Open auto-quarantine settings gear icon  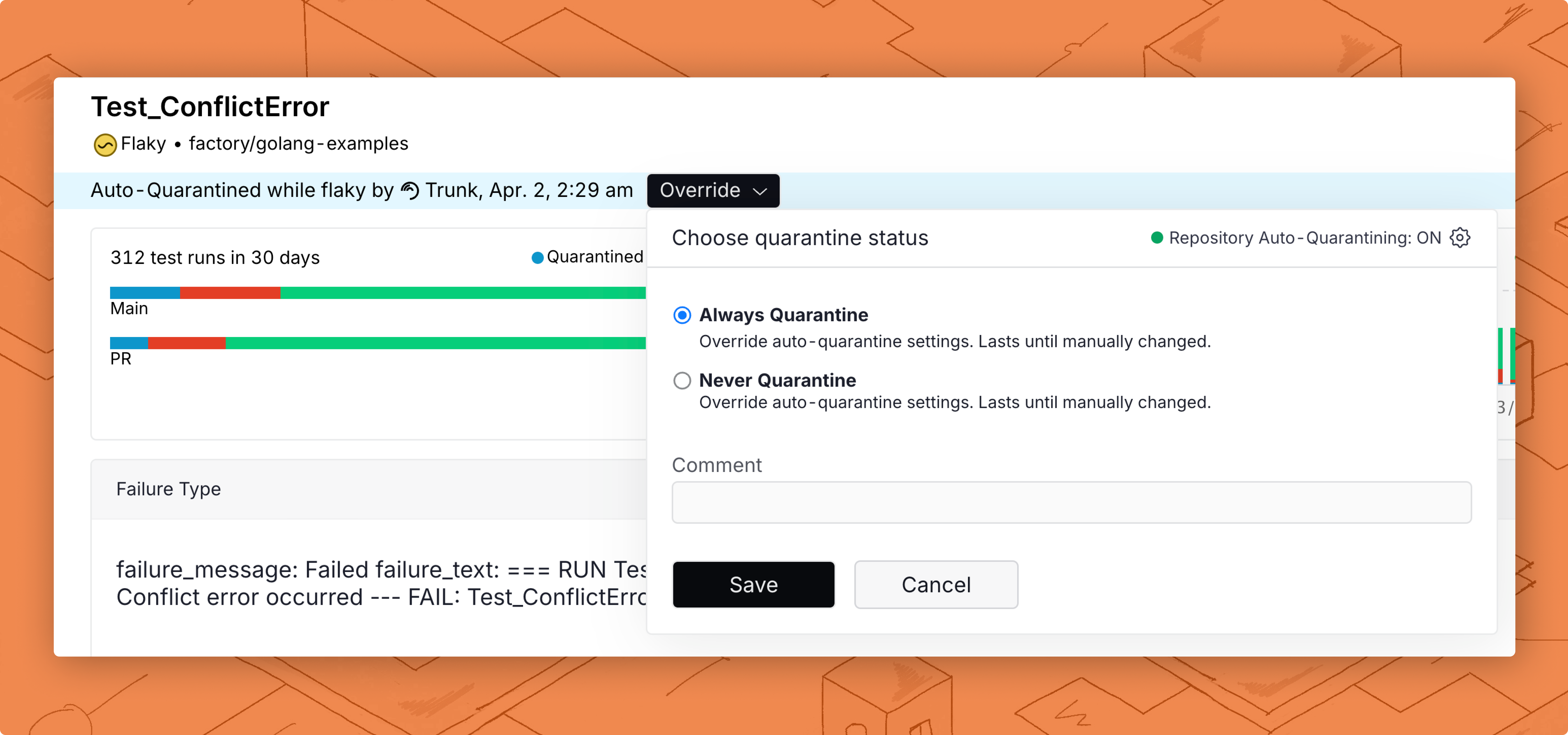pyautogui.click(x=1460, y=238)
